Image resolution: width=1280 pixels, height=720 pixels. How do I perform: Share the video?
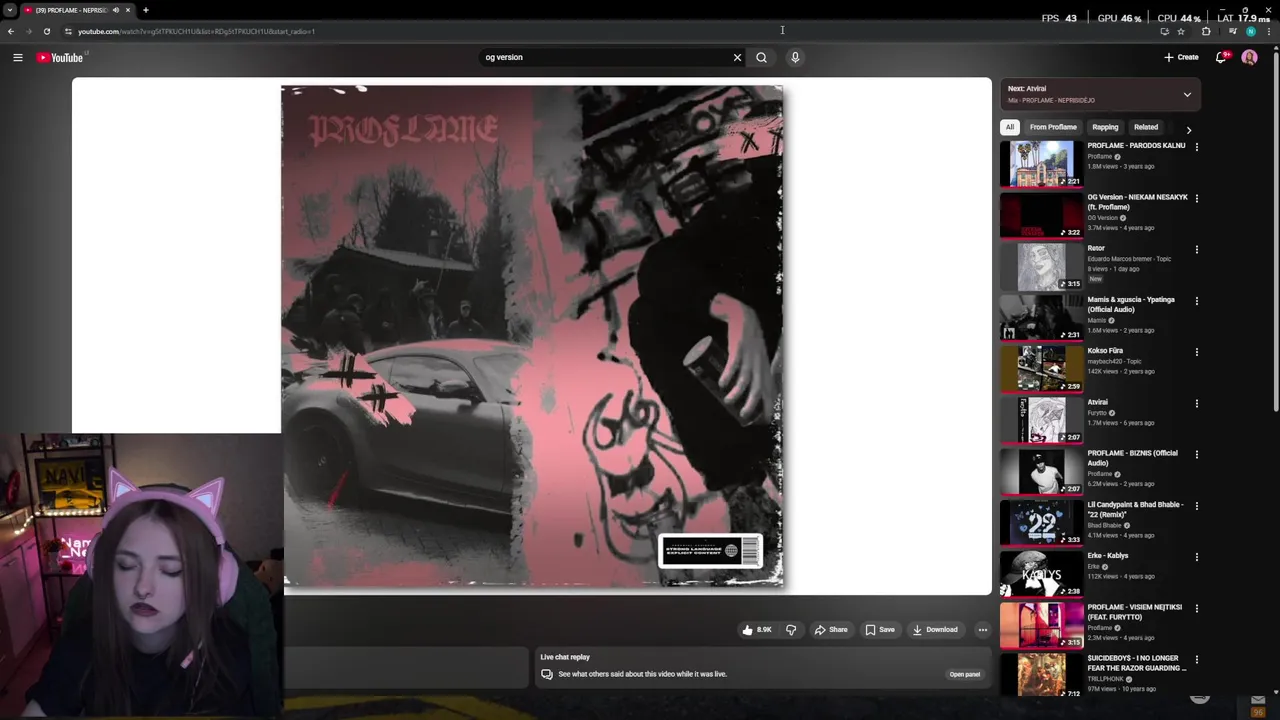(x=831, y=630)
